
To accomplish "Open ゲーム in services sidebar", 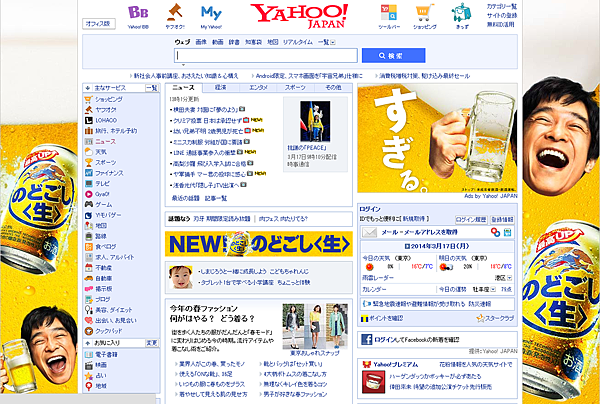I will (x=103, y=205).
